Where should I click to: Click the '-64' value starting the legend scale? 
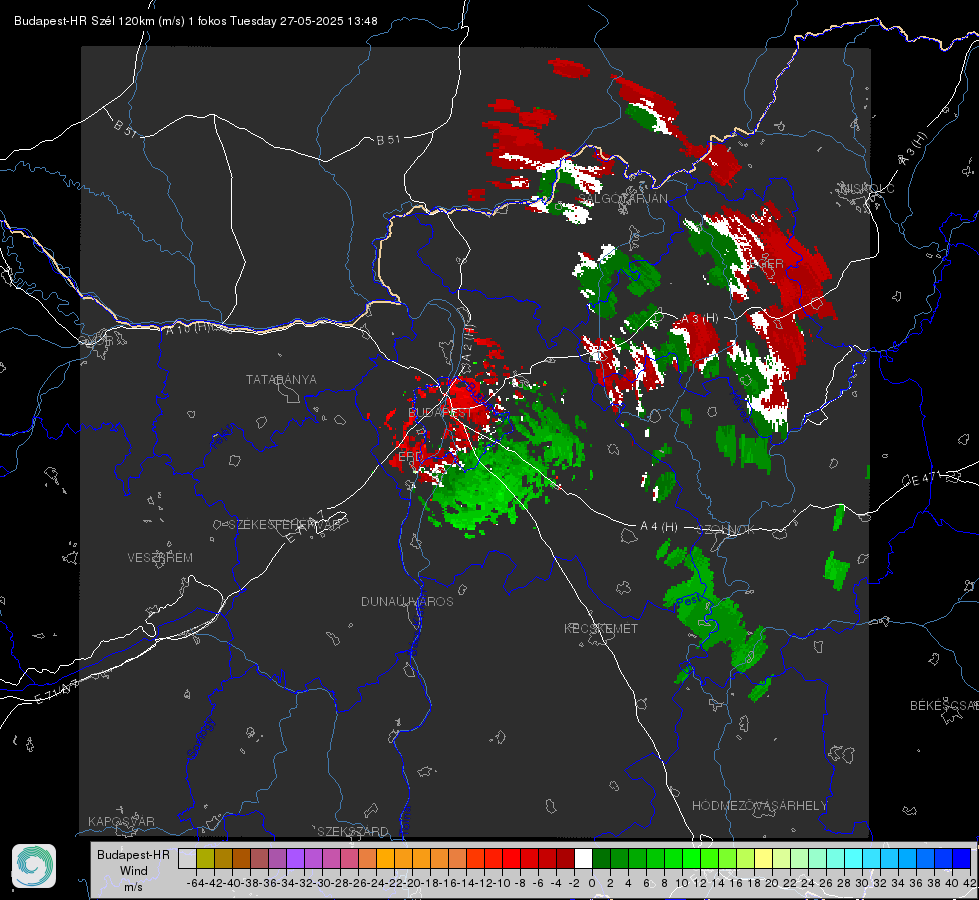pyautogui.click(x=196, y=883)
